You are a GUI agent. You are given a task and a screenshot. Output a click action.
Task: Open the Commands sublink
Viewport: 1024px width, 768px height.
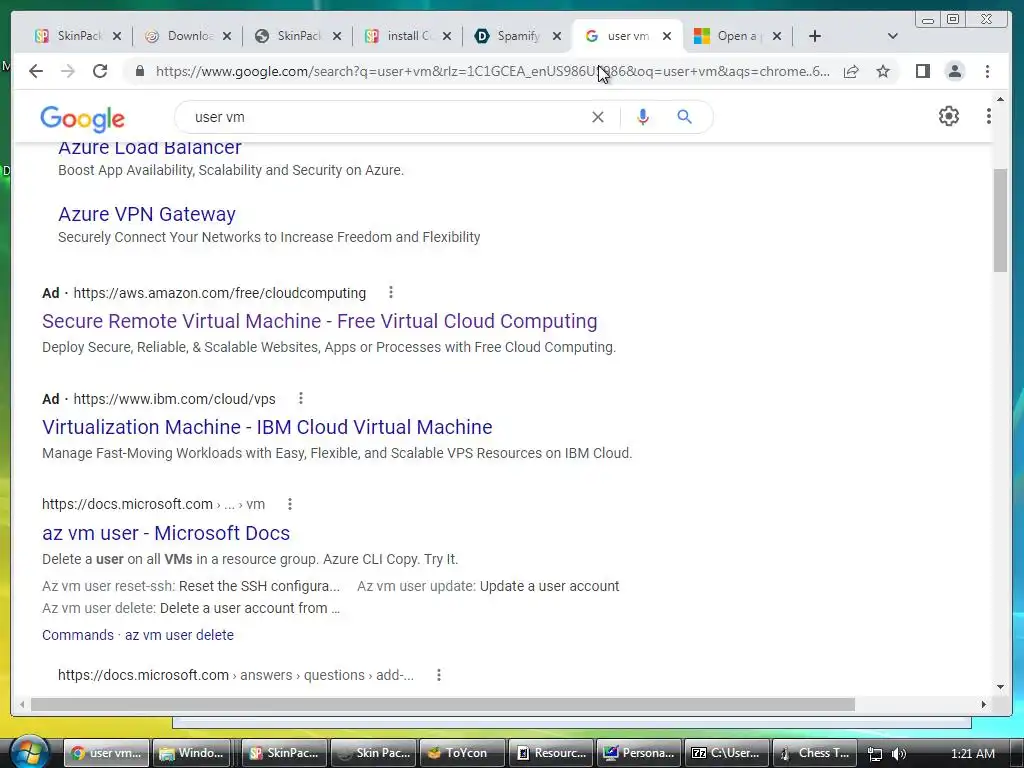tap(78, 635)
